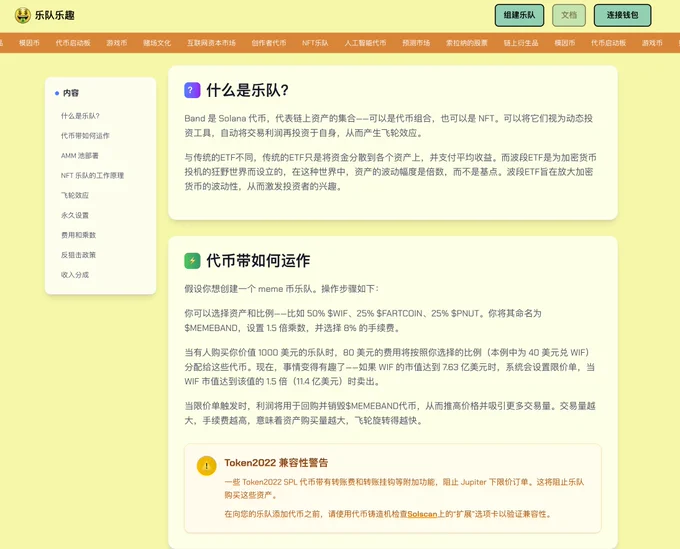The height and width of the screenshot is (549, 680).
Task: Select 互联网资本市场 in the orange bar
Action: [x=211, y=43]
